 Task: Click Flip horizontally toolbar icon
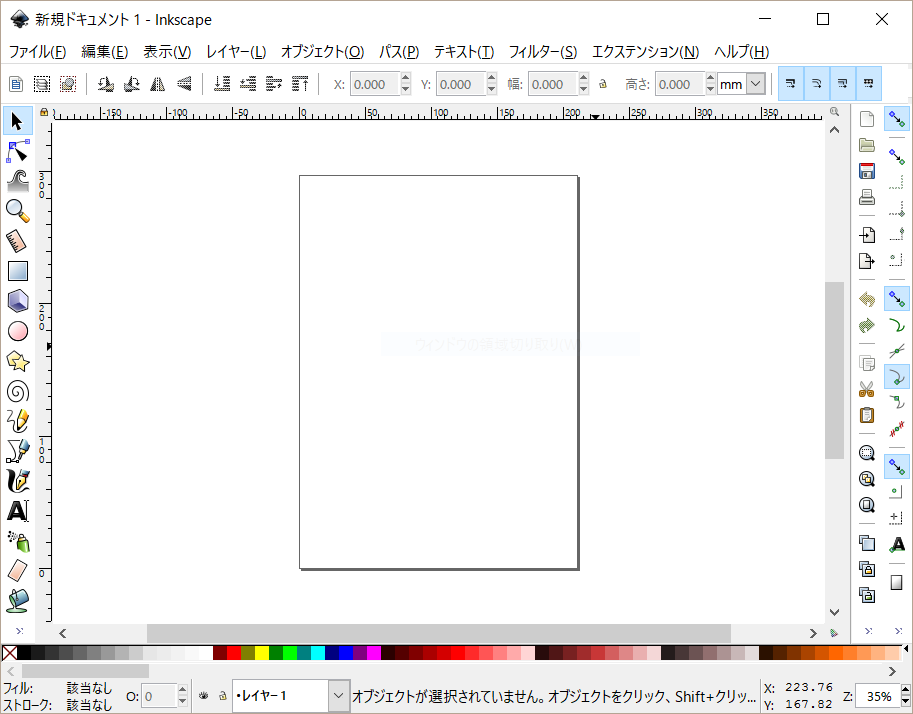(157, 84)
